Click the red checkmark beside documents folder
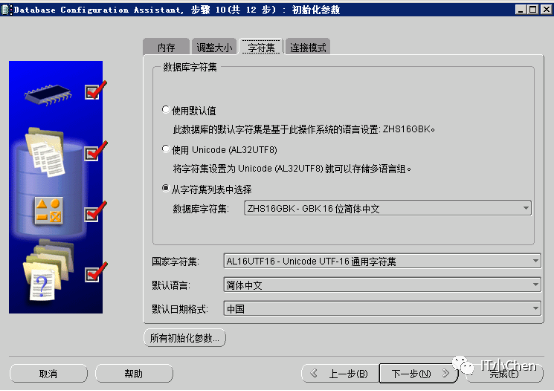This screenshot has width=554, height=391. (96, 151)
